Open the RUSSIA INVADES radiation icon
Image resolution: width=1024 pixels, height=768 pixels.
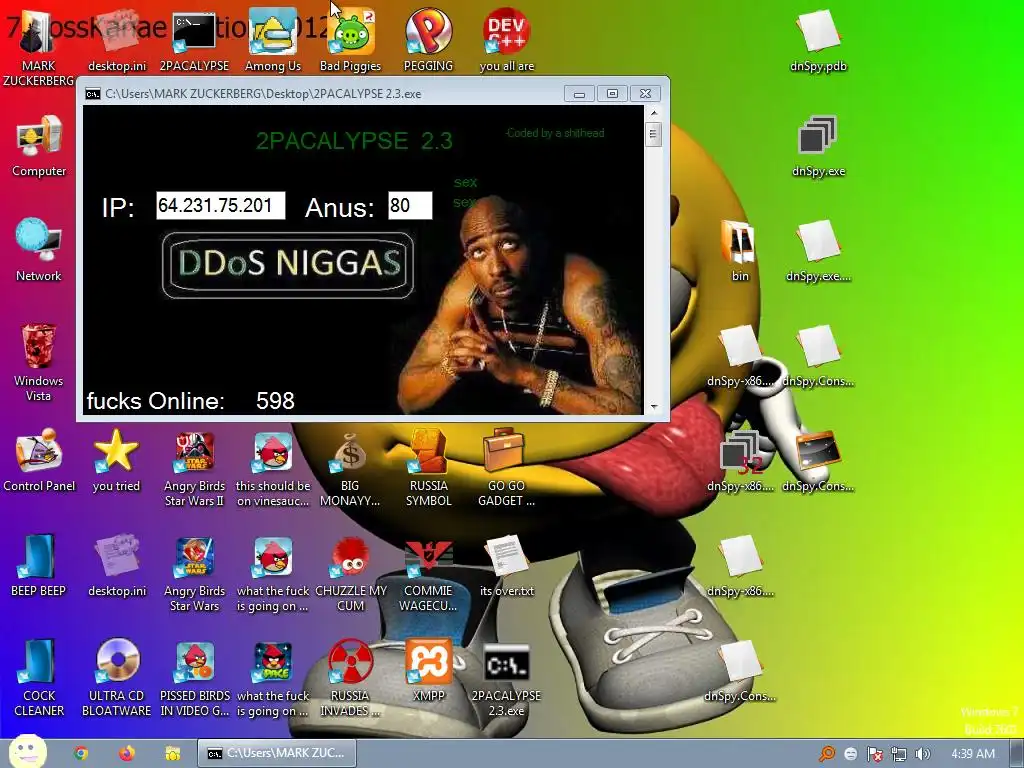(x=351, y=661)
